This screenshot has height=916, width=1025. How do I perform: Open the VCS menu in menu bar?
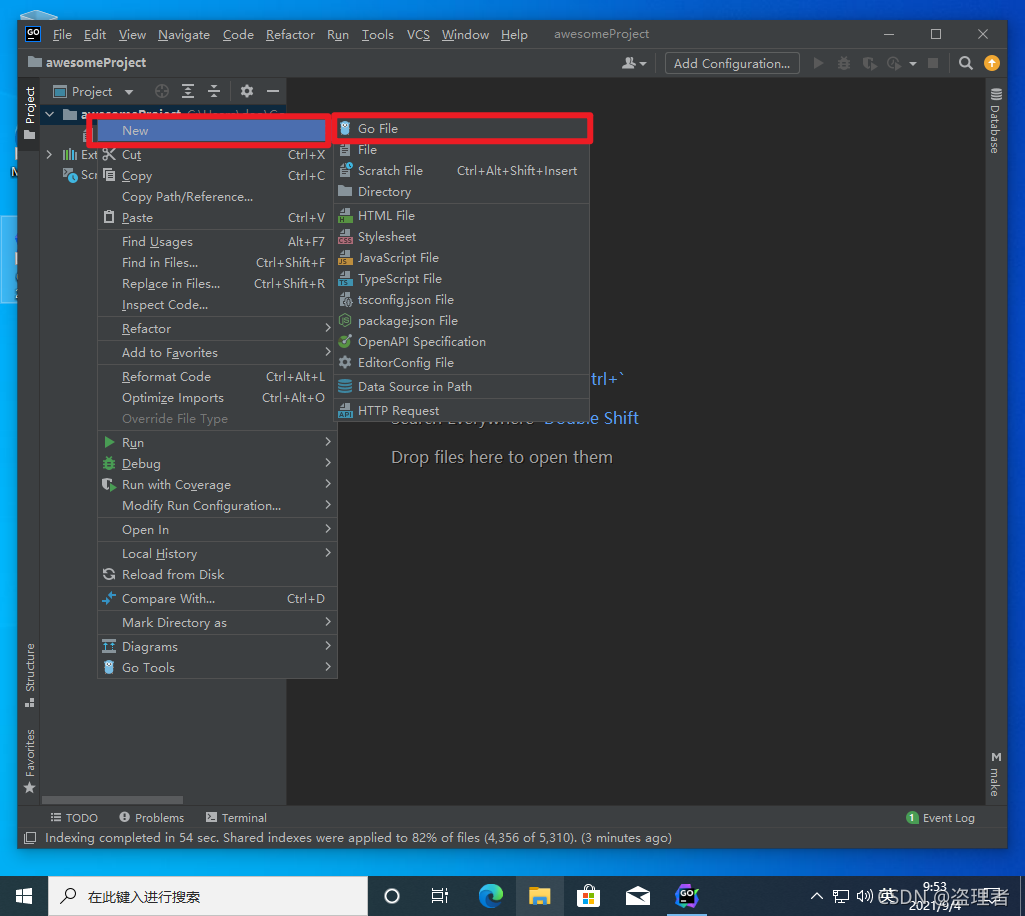tap(418, 35)
